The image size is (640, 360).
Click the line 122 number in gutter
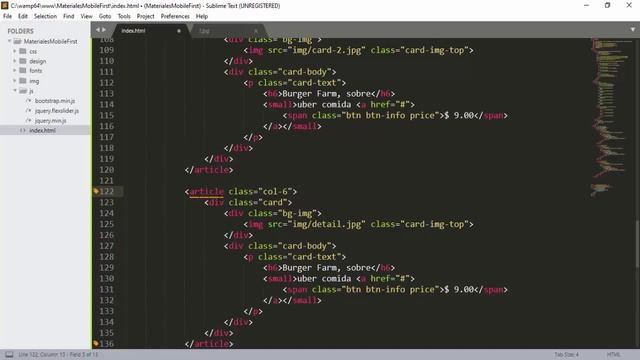point(107,191)
